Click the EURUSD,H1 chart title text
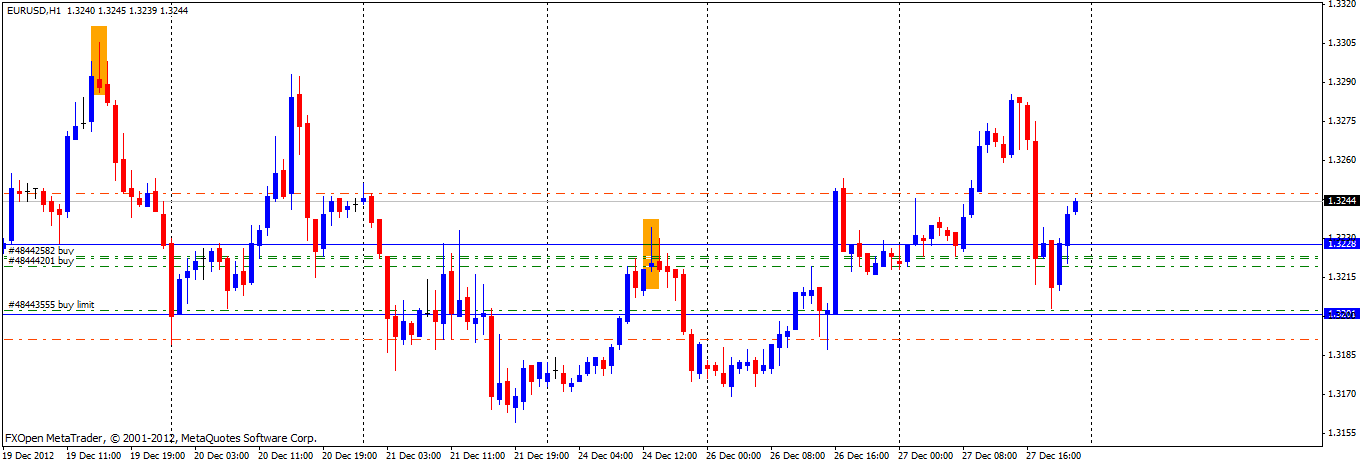Image resolution: width=1360 pixels, height=463 pixels. pos(33,10)
